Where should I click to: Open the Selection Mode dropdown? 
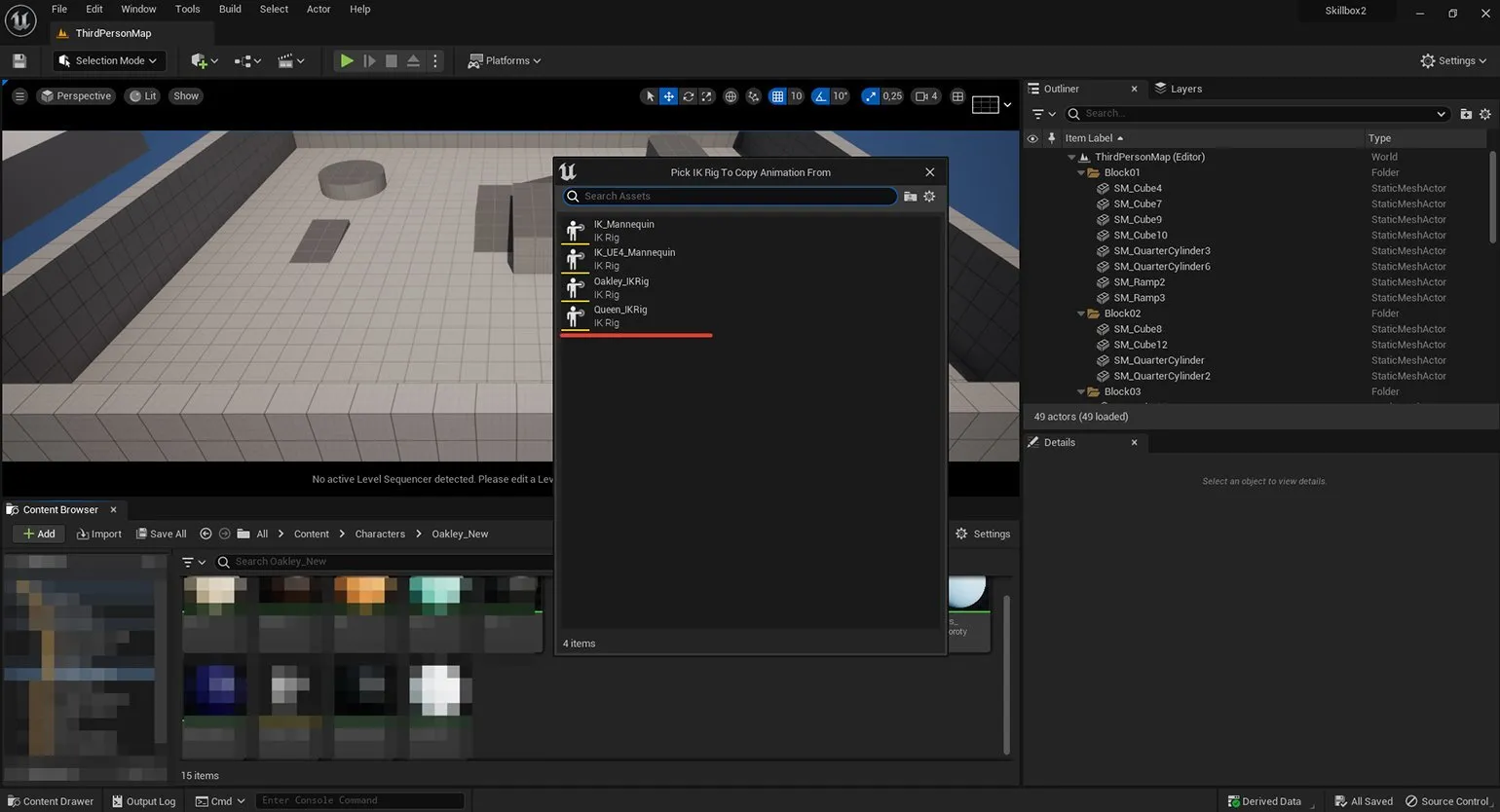(108, 60)
